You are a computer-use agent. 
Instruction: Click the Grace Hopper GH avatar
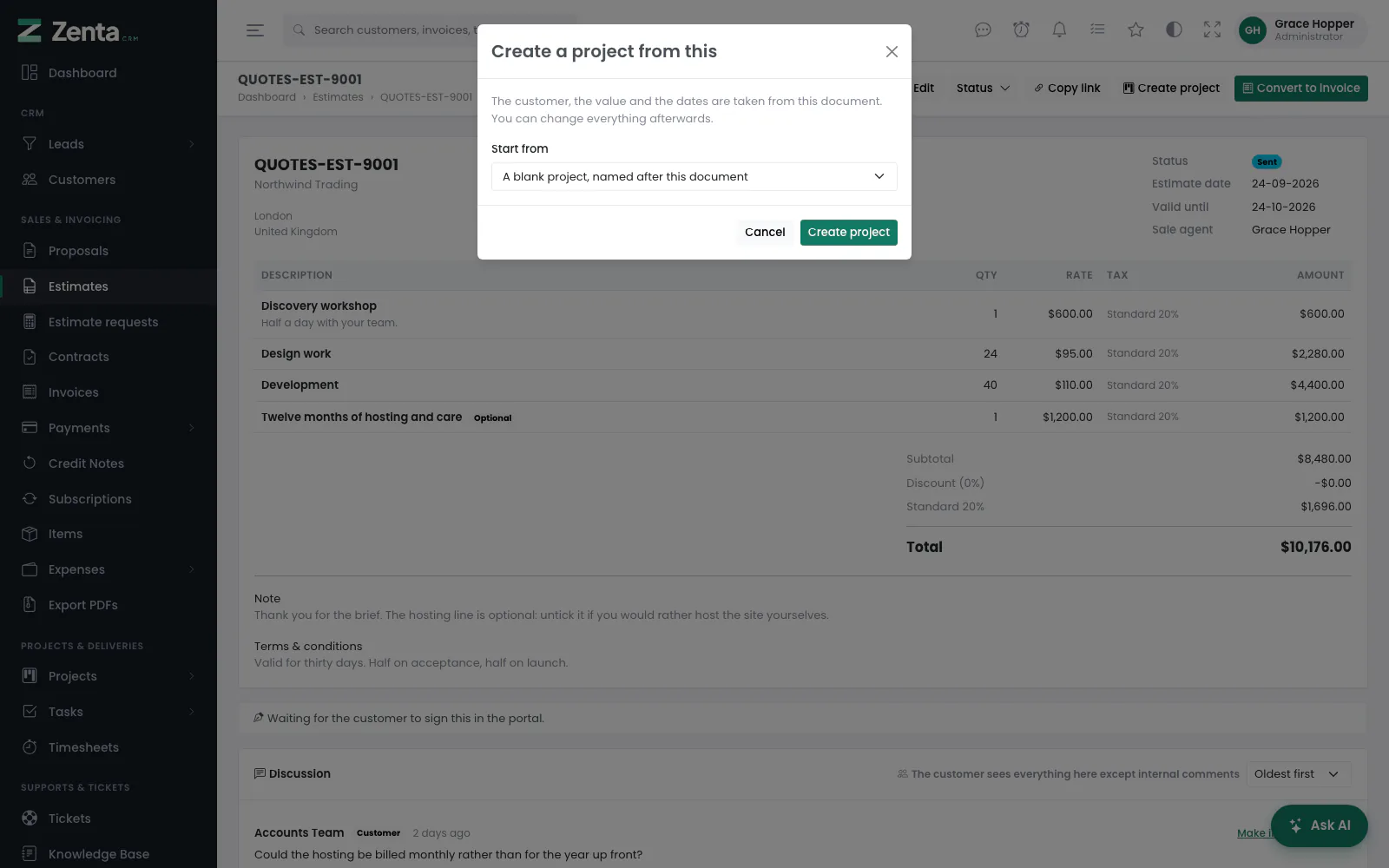tap(1252, 30)
